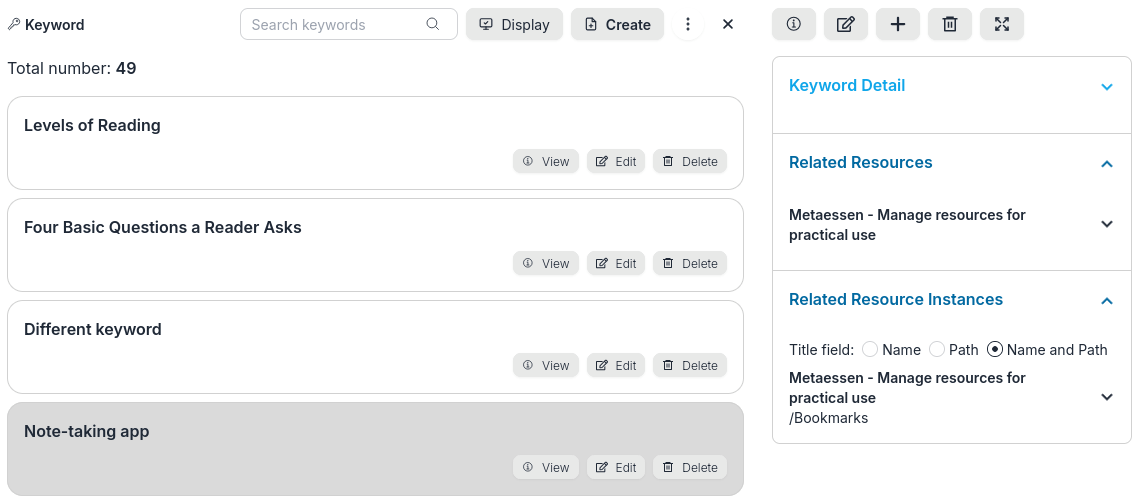The height and width of the screenshot is (501, 1137).
Task: Close the Keyword panel with X
Action: pyautogui.click(x=728, y=24)
